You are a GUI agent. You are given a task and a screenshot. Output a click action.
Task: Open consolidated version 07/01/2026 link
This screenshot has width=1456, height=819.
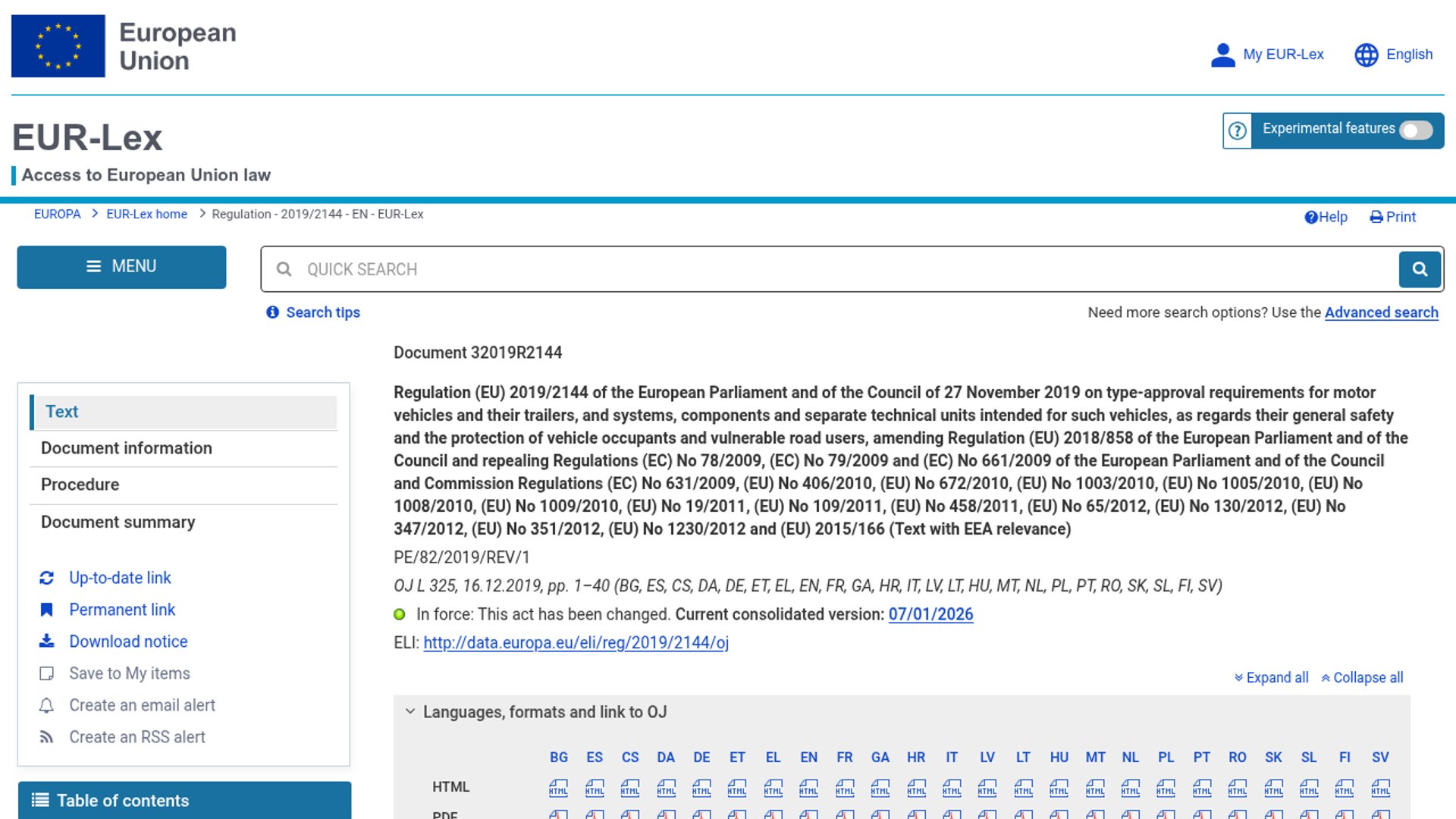click(930, 614)
